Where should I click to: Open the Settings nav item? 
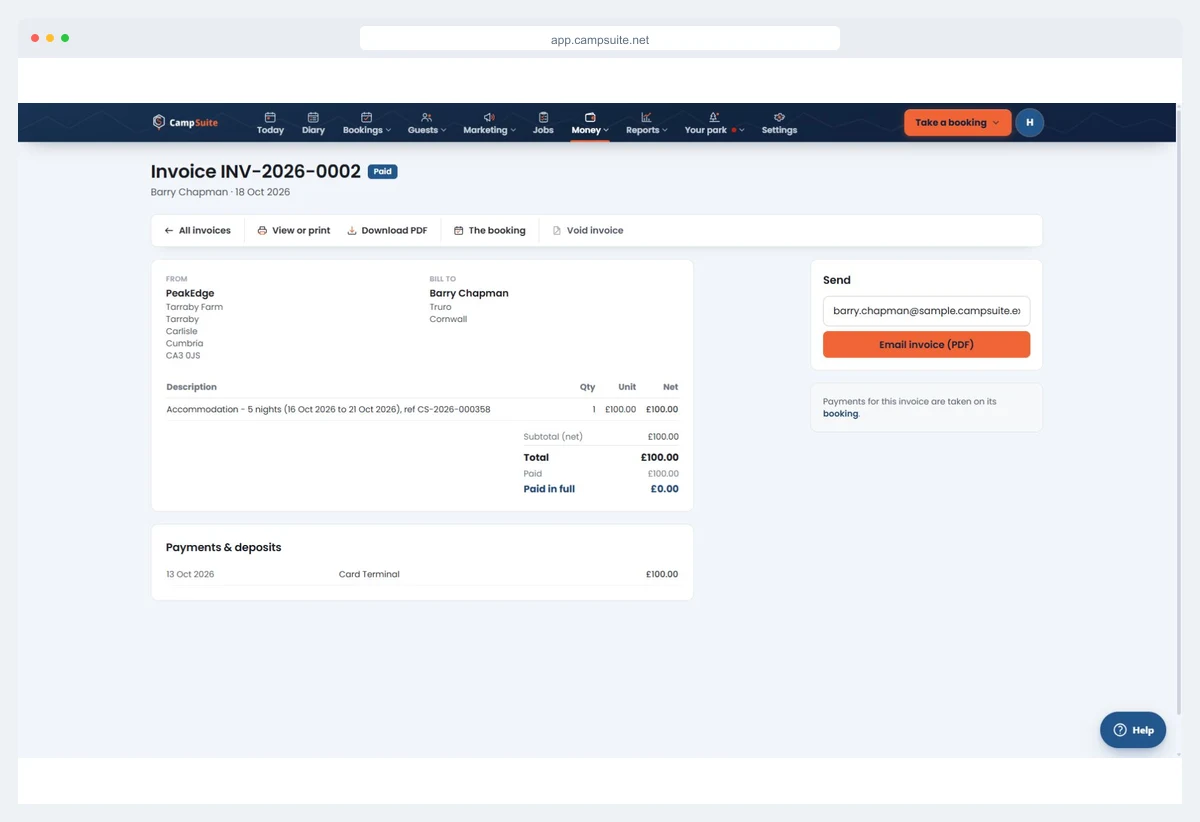(x=779, y=122)
